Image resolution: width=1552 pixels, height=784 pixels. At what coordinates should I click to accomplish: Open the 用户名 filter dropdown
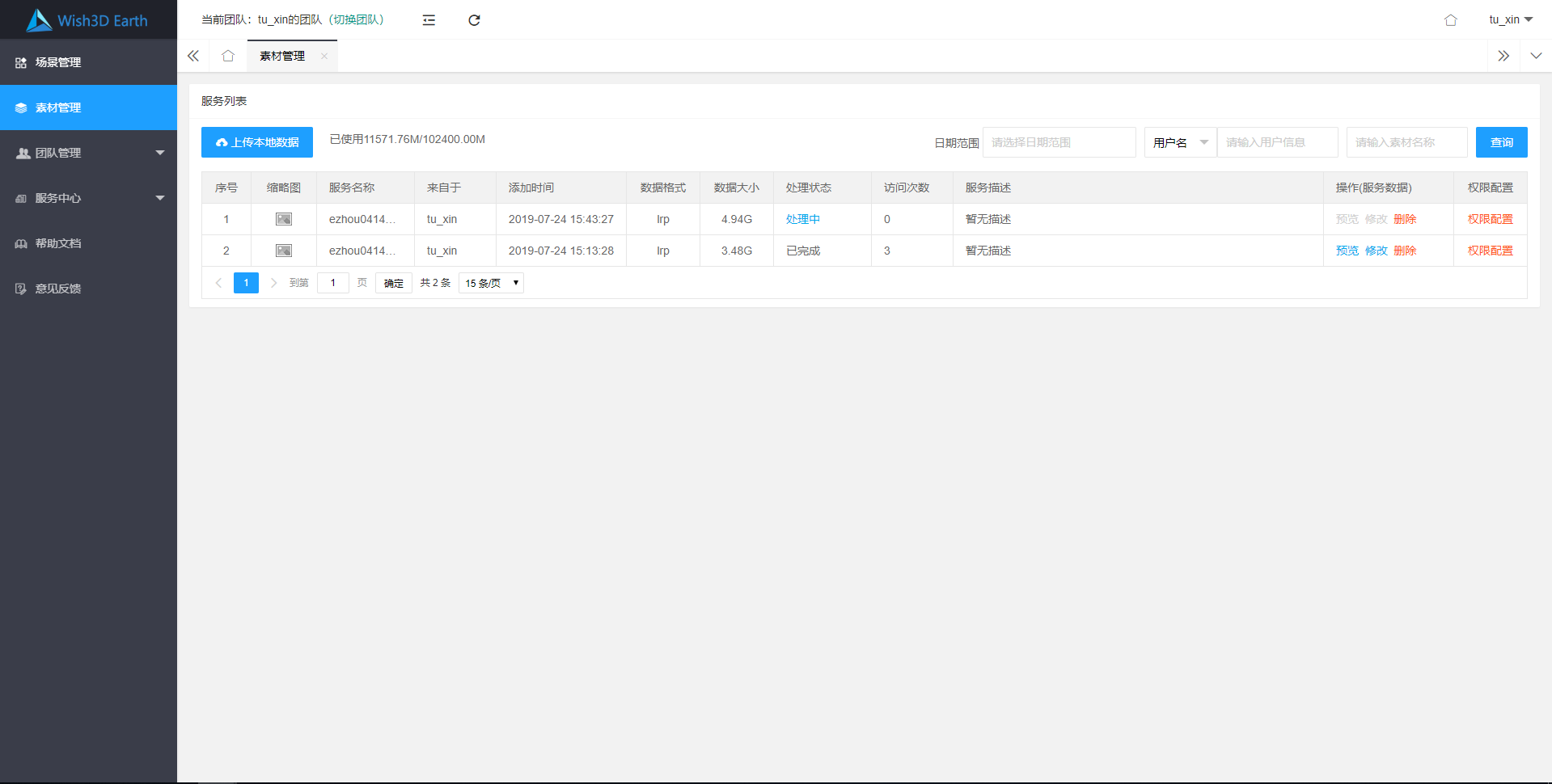point(1180,142)
